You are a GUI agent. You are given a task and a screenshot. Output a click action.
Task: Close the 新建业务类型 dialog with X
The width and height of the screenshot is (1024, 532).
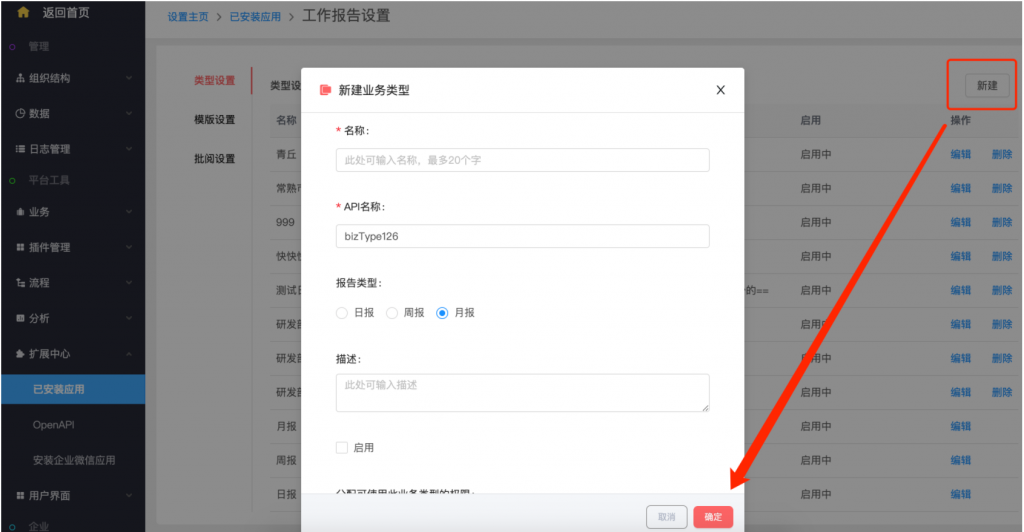click(720, 90)
